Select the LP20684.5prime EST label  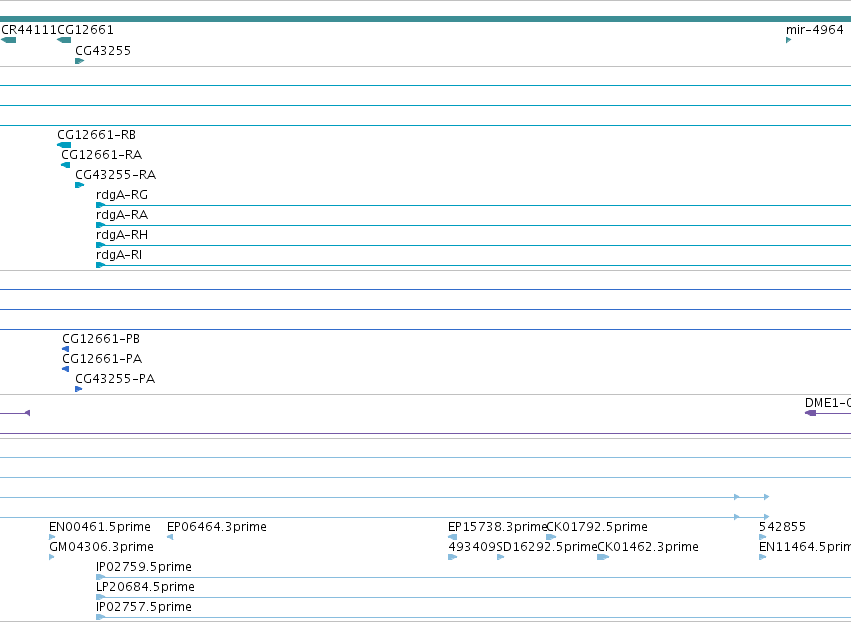pos(145,587)
